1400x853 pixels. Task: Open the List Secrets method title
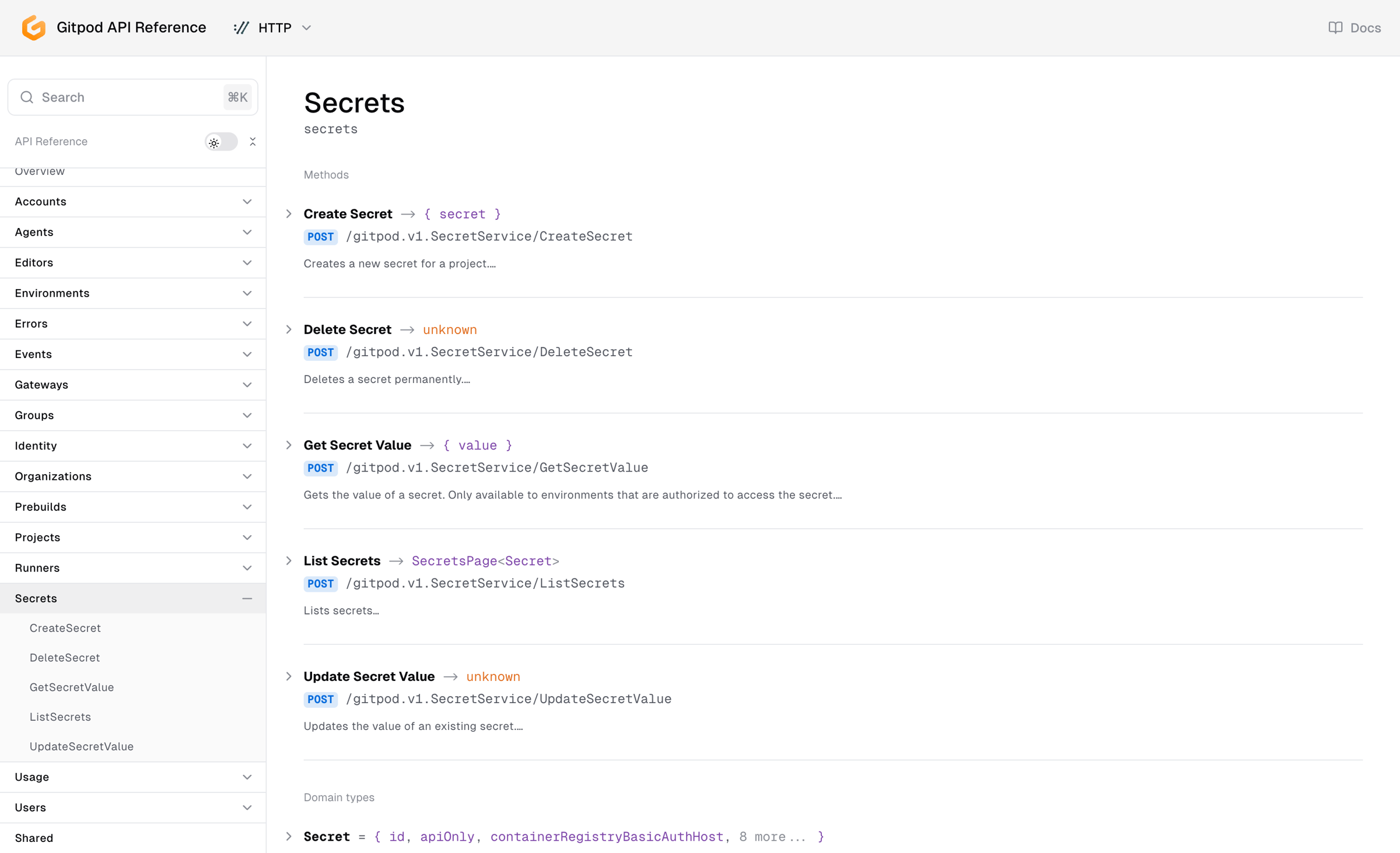342,561
